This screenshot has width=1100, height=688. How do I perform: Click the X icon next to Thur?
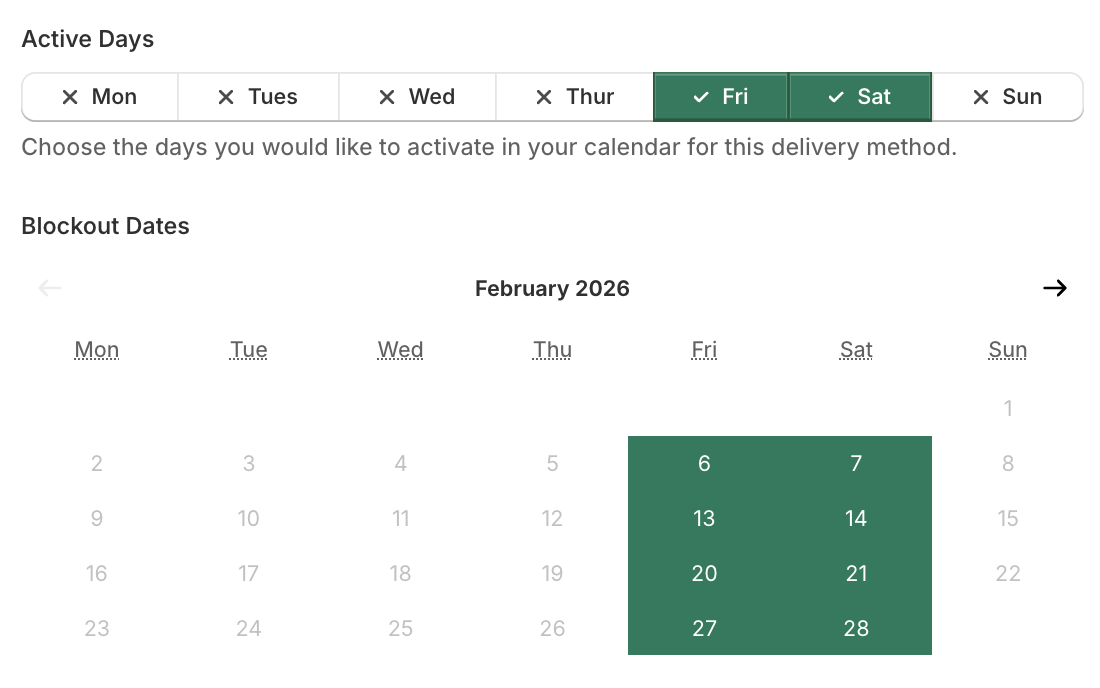(x=545, y=96)
